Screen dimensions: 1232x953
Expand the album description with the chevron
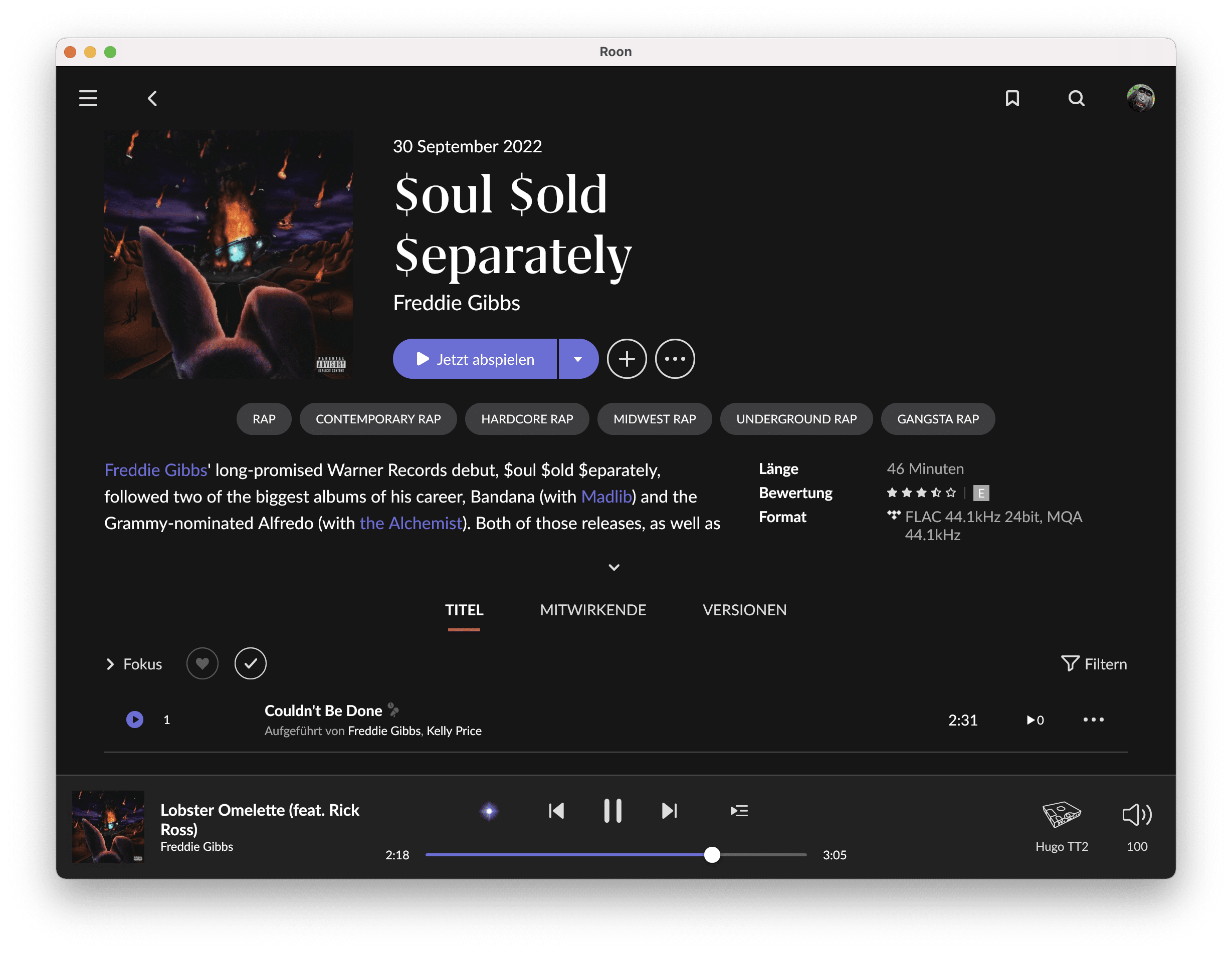pyautogui.click(x=614, y=567)
